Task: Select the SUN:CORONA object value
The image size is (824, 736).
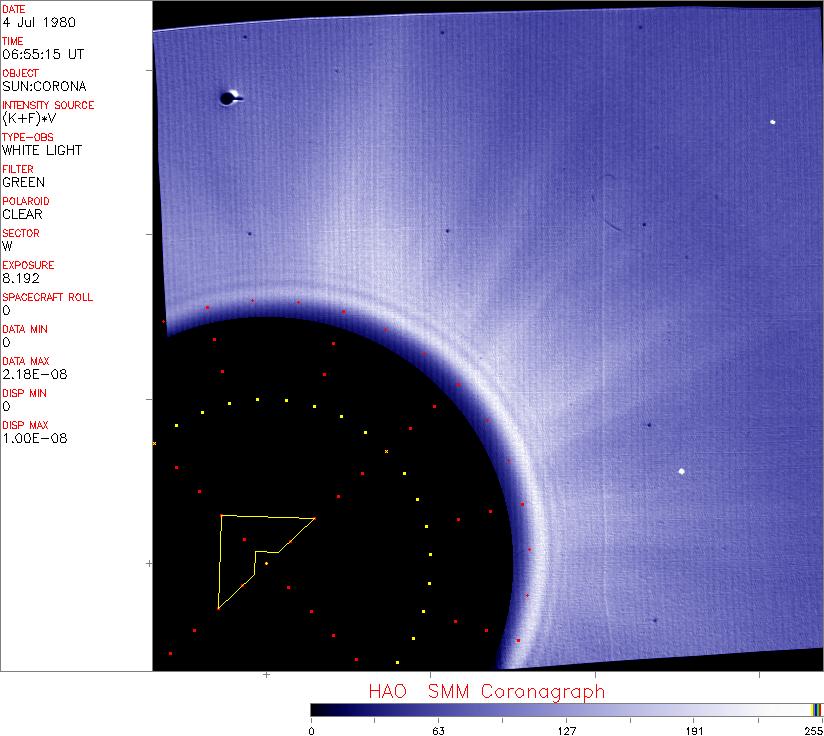Action: pos(44,86)
